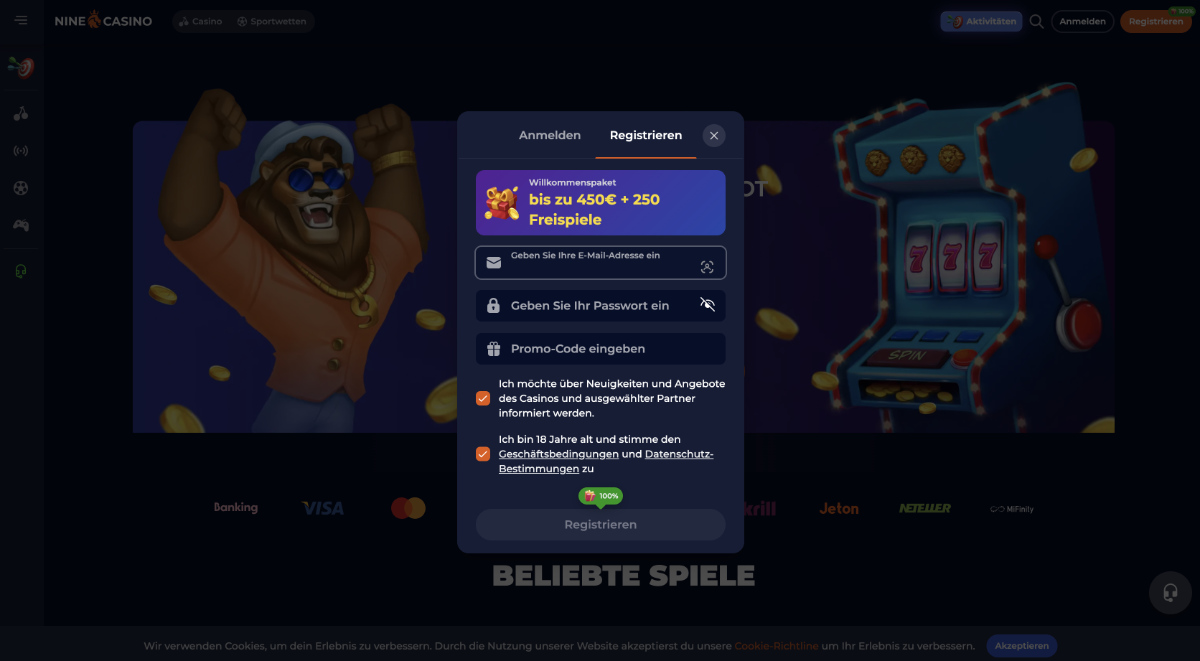Uncheck the news and offers checkbox
The width and height of the screenshot is (1200, 661).
click(483, 398)
